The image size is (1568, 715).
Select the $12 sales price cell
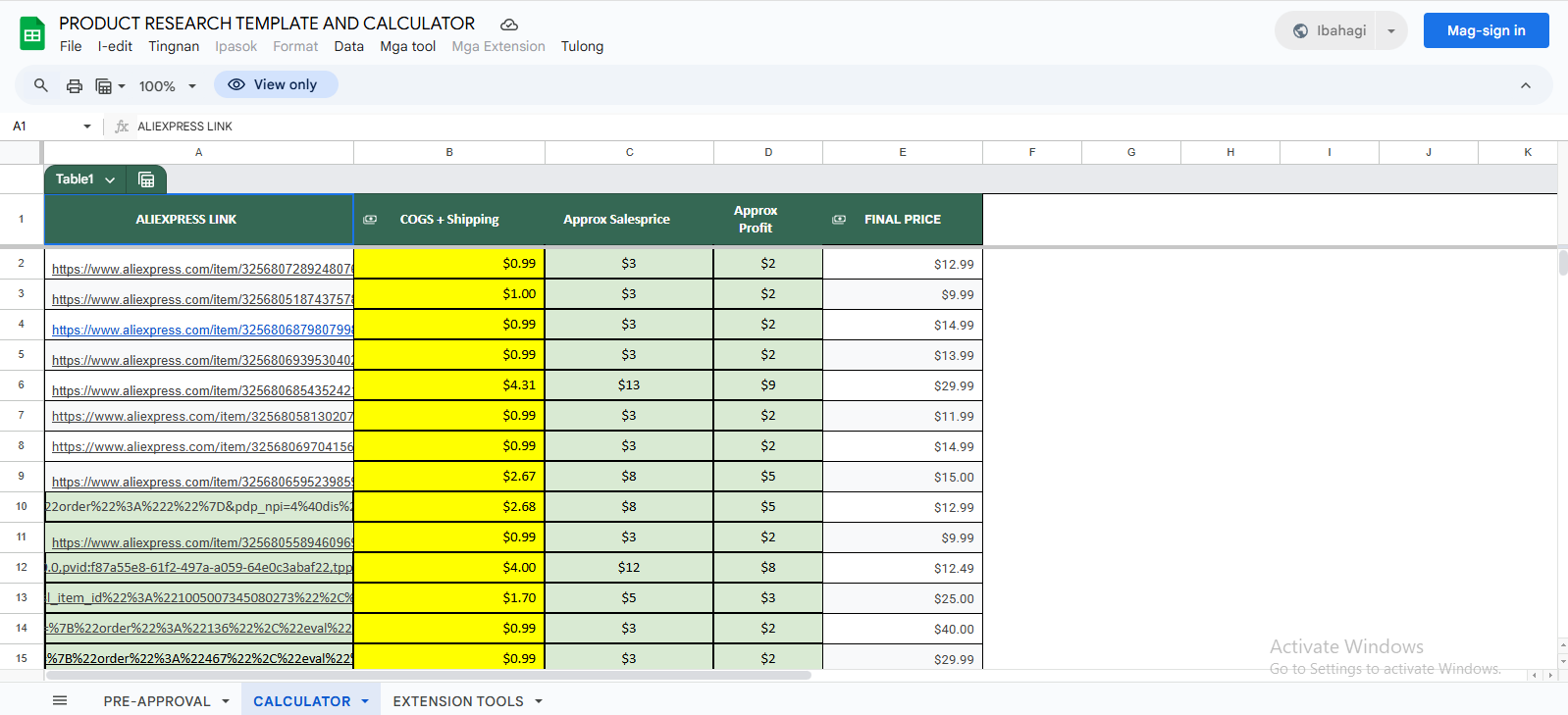point(629,568)
